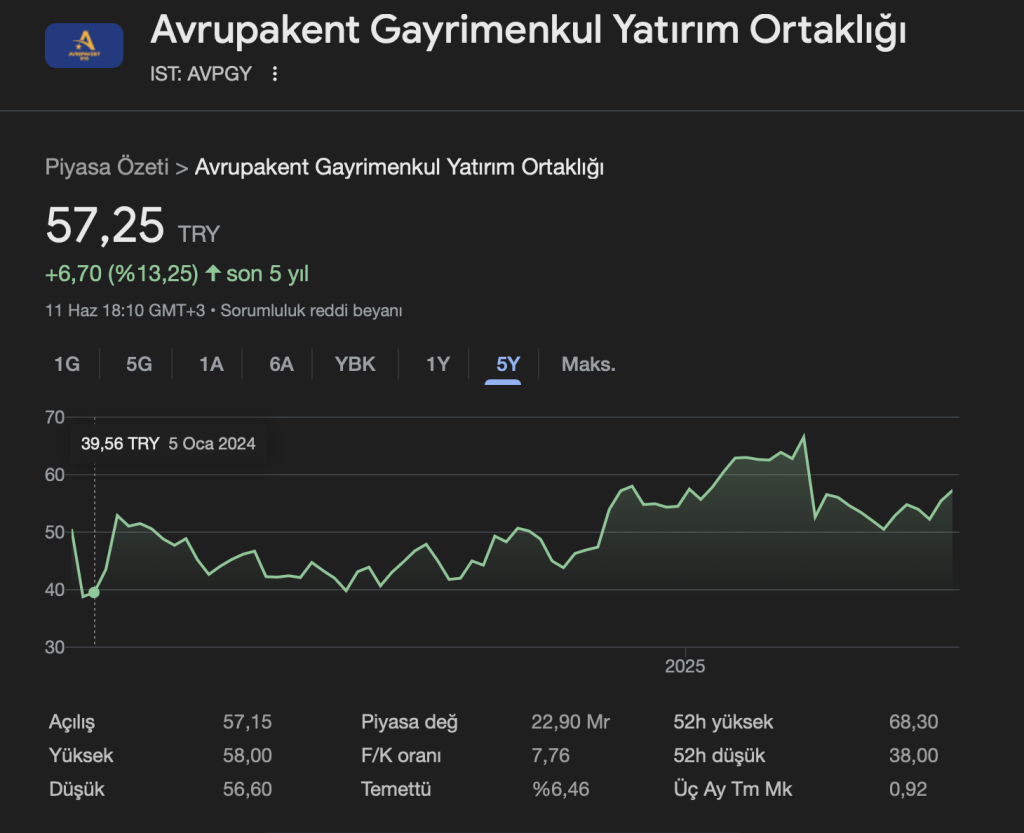1024x833 pixels.
Task: Click the 70 y-axis label
Action: [55, 417]
